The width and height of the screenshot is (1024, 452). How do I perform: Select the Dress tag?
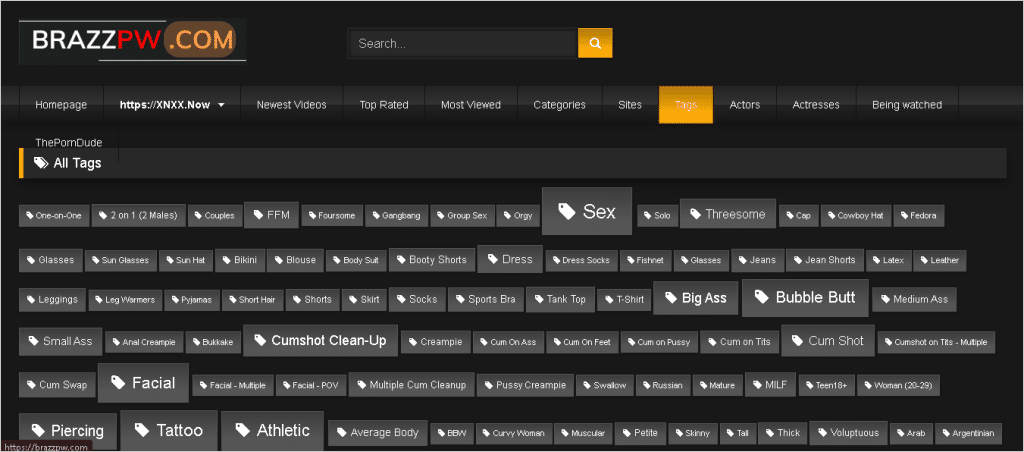(511, 259)
